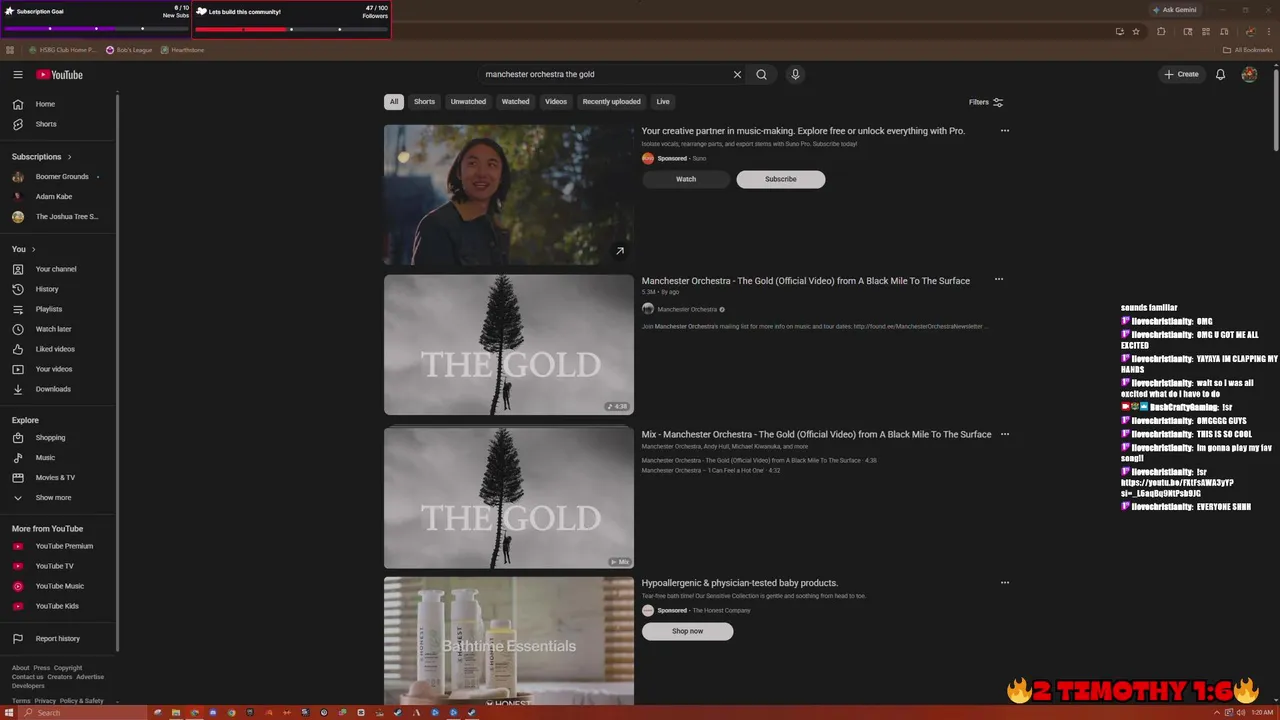Open the Mix Manchester Orchestra playlist thumbnail

pos(509,498)
